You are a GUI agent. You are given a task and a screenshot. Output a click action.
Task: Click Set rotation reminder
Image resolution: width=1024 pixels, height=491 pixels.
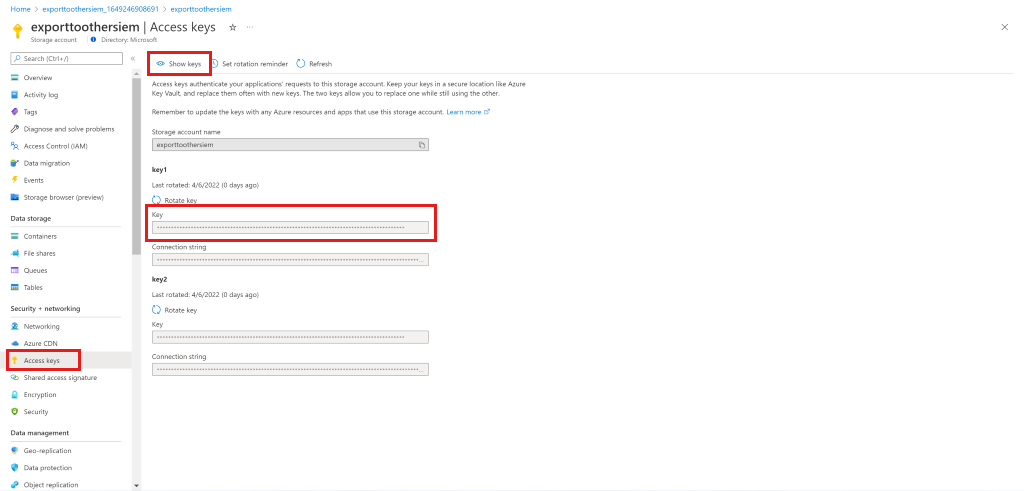(x=249, y=64)
